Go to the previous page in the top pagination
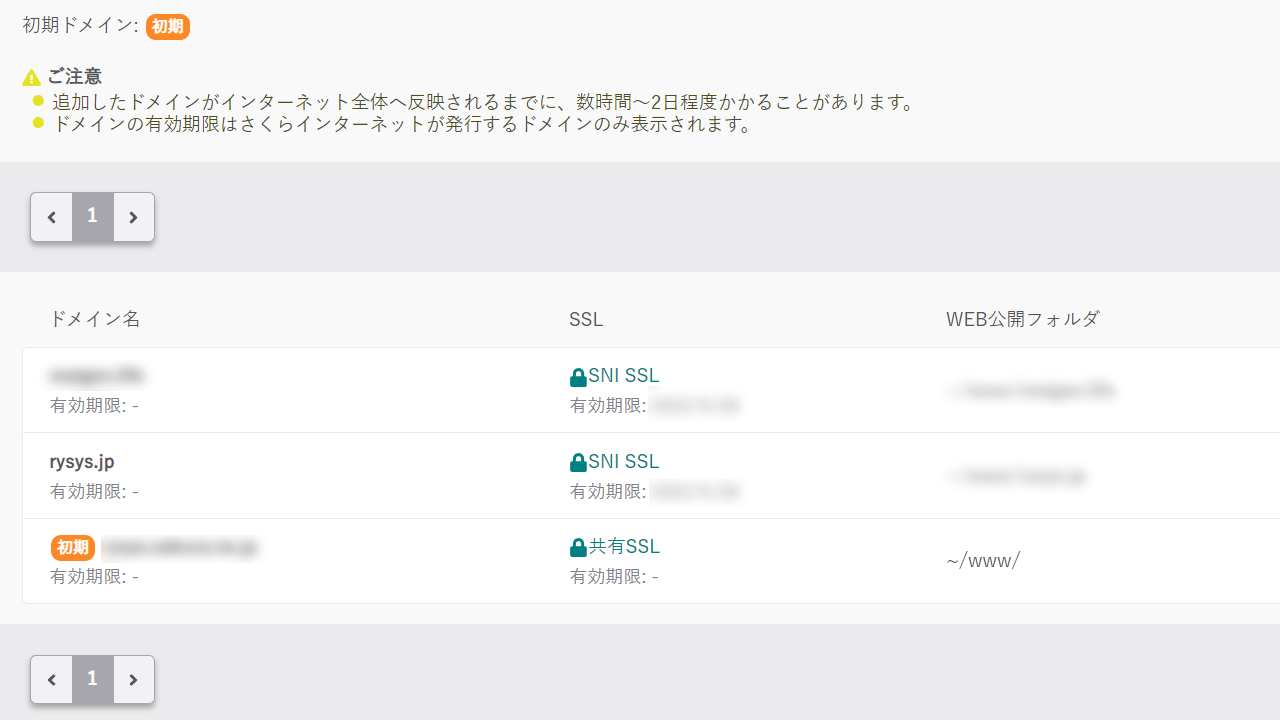Viewport: 1280px width, 720px height. click(52, 217)
